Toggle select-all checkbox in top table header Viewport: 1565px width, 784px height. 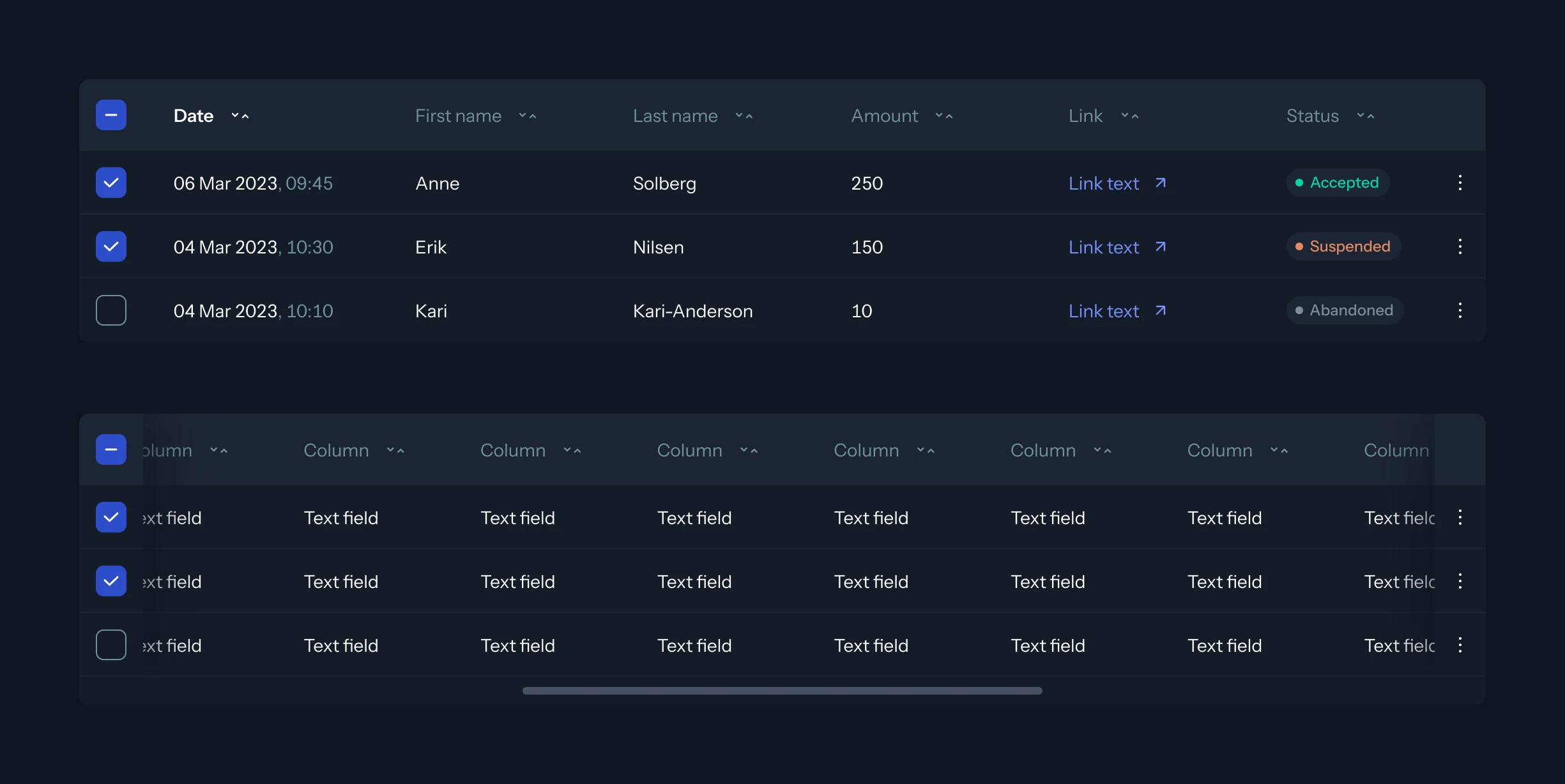(111, 115)
